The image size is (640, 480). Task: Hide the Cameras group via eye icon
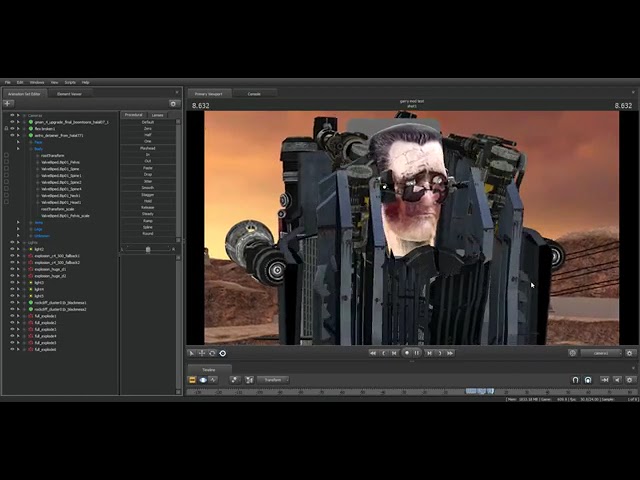pyautogui.click(x=12, y=116)
